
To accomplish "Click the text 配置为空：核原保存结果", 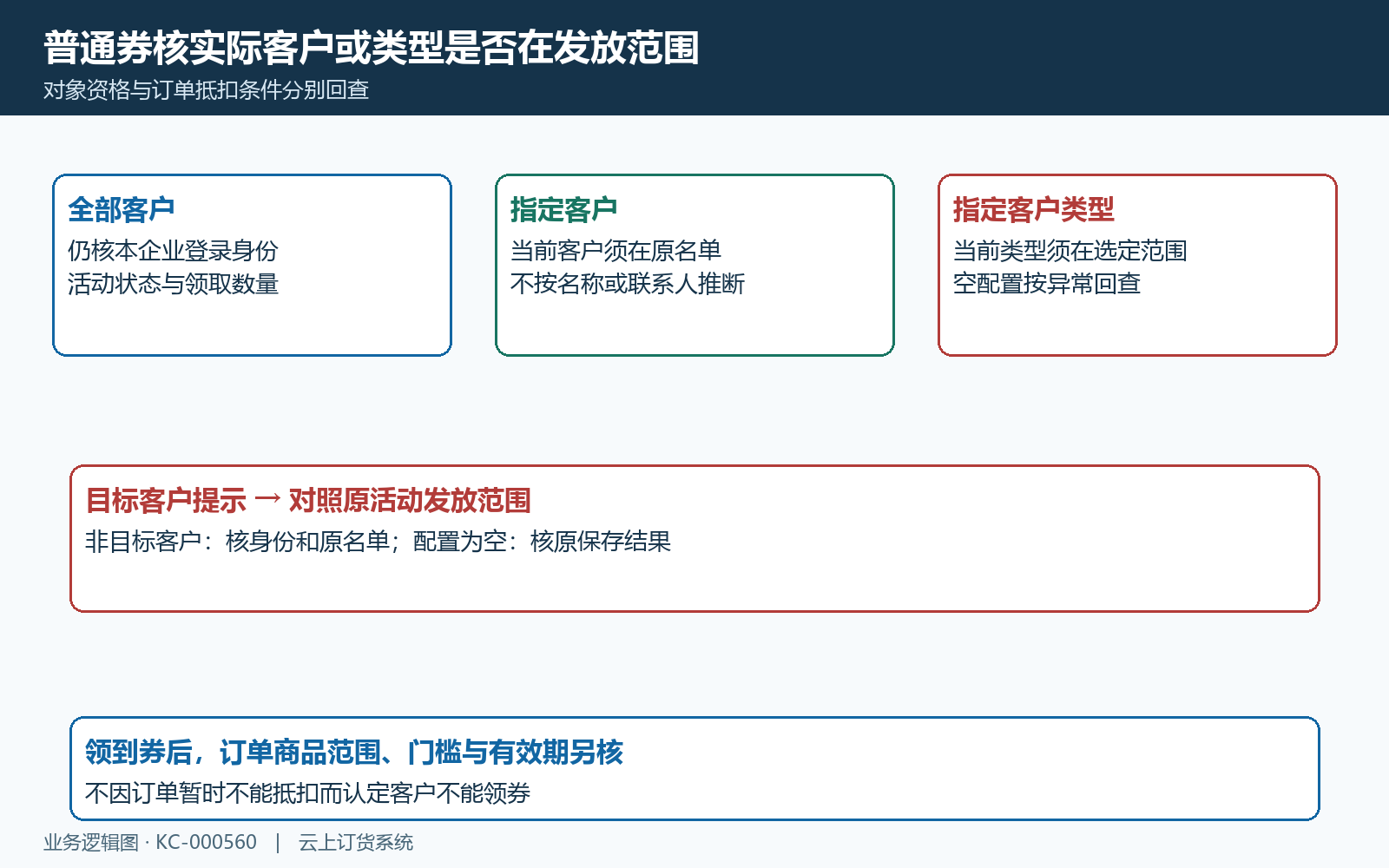I will (x=542, y=542).
